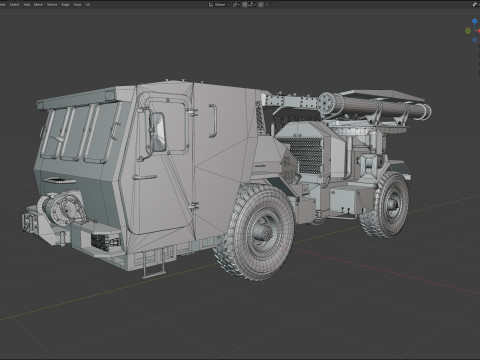Click the transform orientation icon beside Global
480x360 pixels.
click(x=211, y=5)
